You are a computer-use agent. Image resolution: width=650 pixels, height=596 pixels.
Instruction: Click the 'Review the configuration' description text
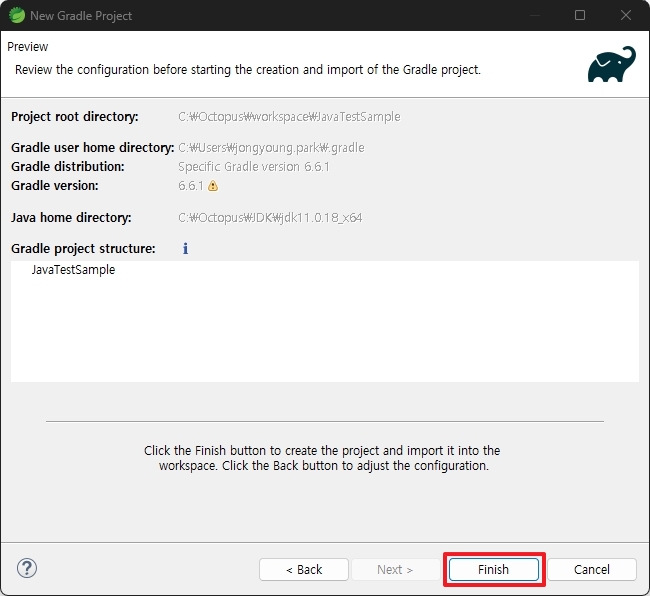click(248, 70)
